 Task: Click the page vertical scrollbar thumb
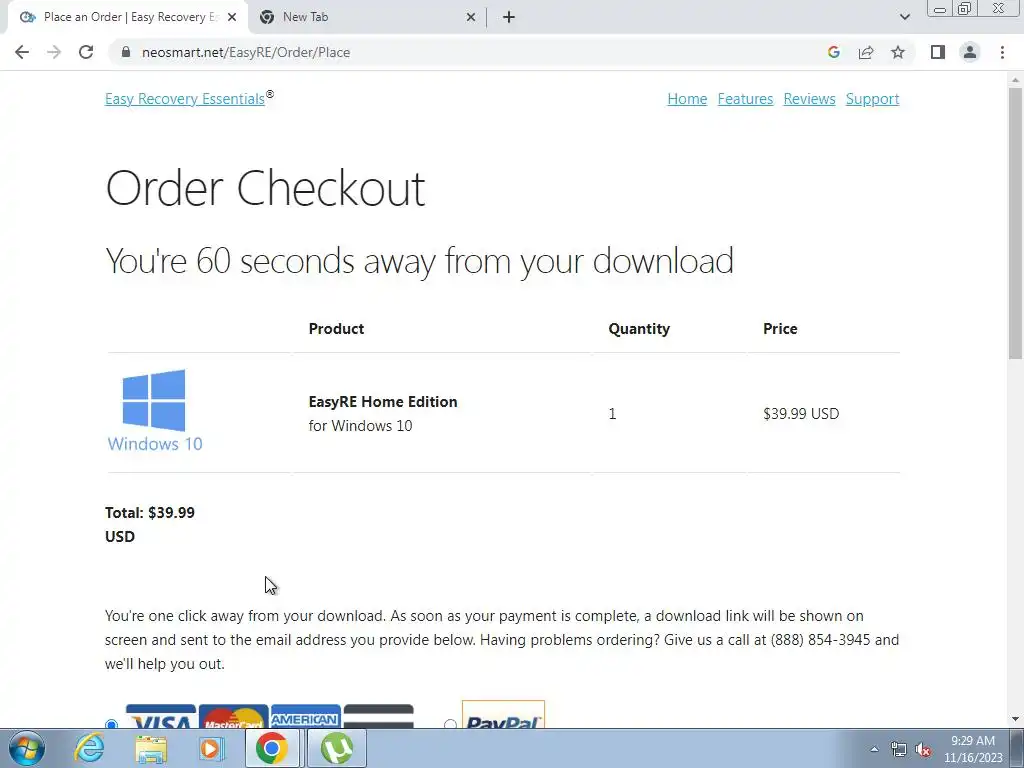[1015, 222]
